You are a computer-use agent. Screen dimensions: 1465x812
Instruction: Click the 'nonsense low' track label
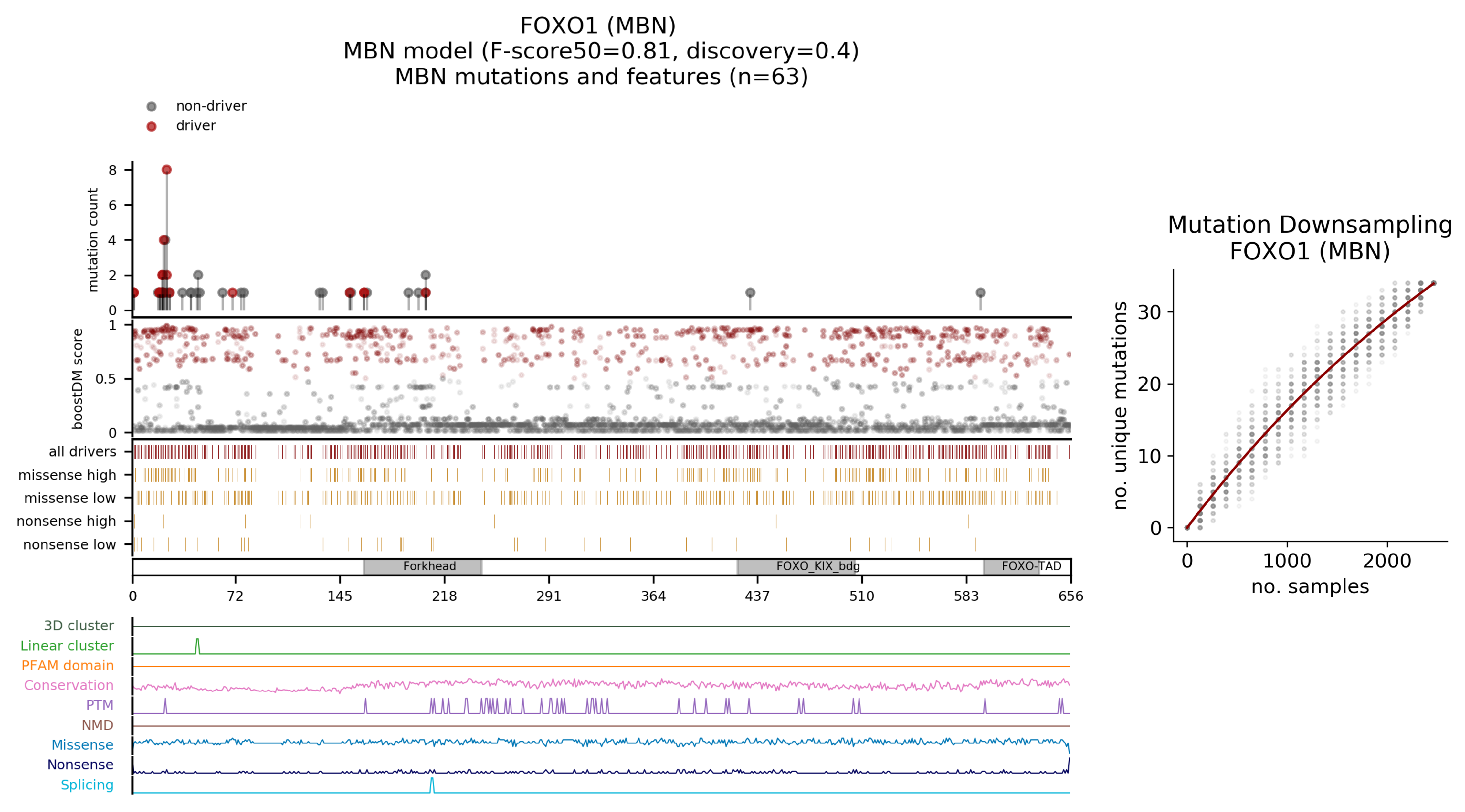[69, 544]
